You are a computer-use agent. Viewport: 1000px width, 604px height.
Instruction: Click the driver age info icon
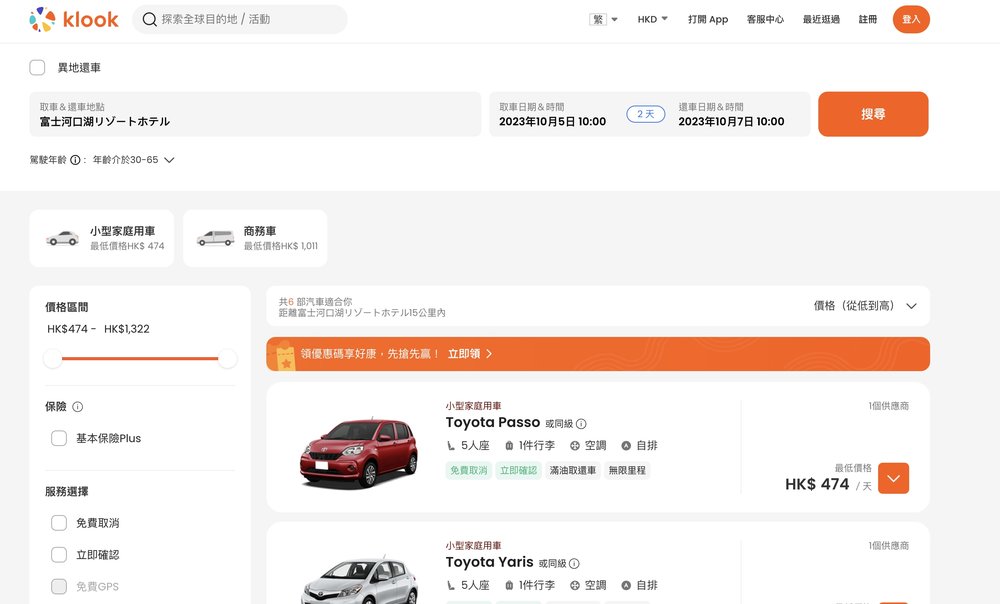75,160
